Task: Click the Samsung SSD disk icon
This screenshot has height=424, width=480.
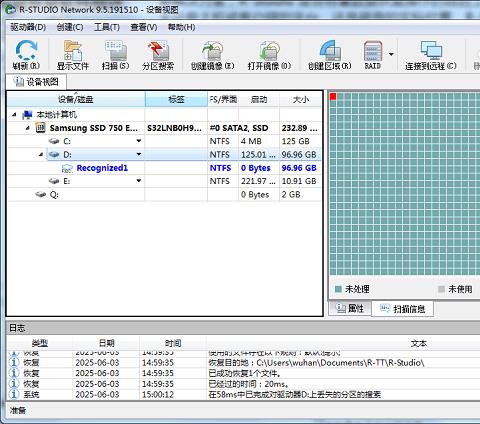Action: click(40, 128)
